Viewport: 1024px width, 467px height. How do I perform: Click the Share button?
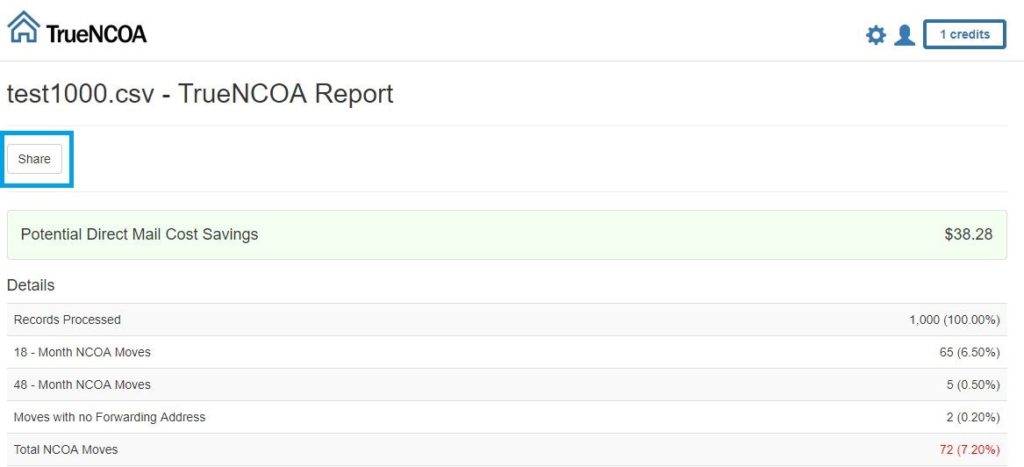click(x=34, y=159)
